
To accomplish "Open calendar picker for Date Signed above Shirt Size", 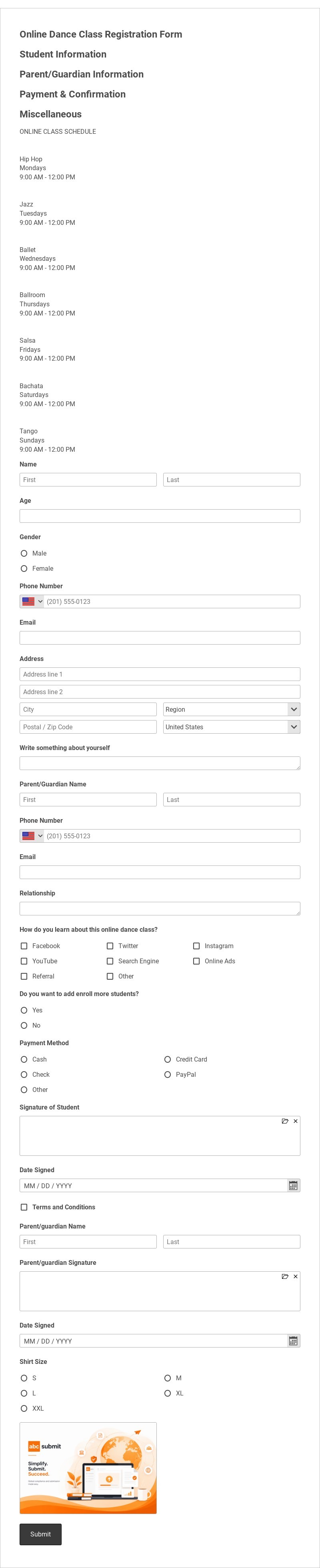I will tap(293, 1340).
